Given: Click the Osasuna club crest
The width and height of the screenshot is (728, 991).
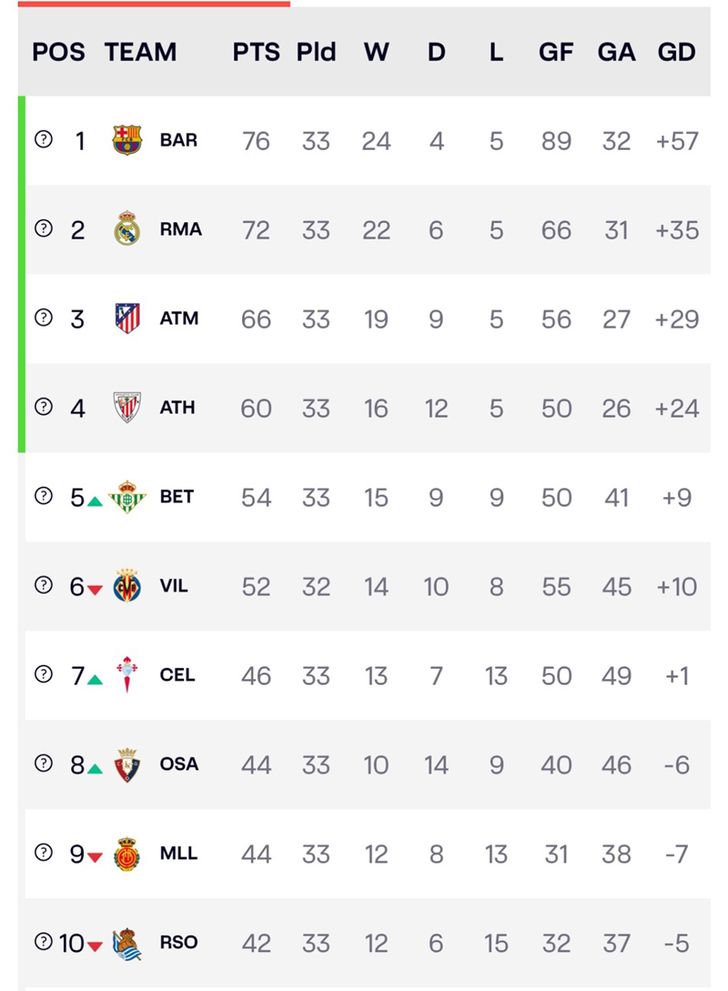Looking at the screenshot, I should coord(127,764).
